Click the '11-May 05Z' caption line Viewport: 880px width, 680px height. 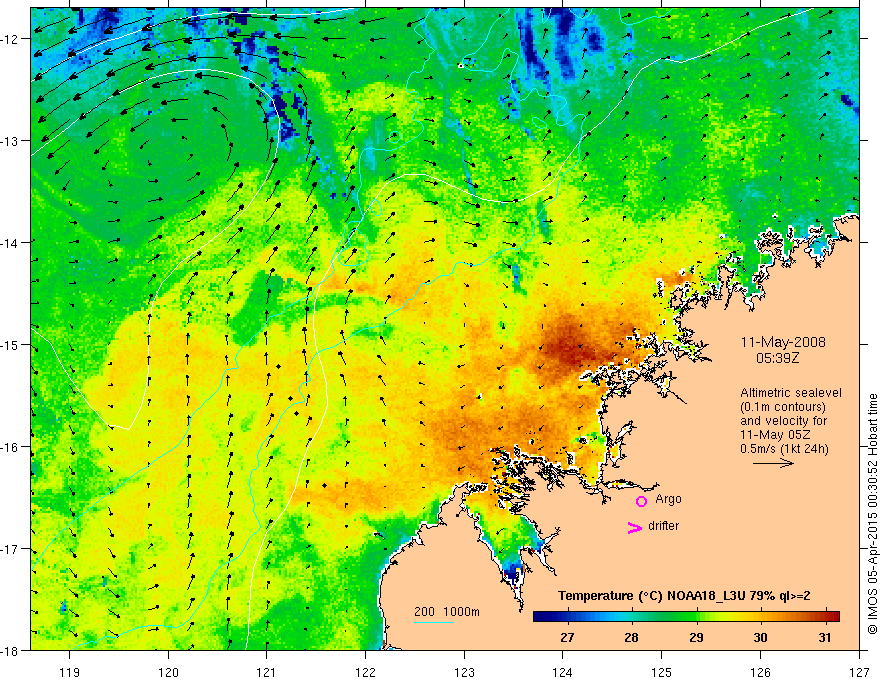pyautogui.click(x=775, y=435)
